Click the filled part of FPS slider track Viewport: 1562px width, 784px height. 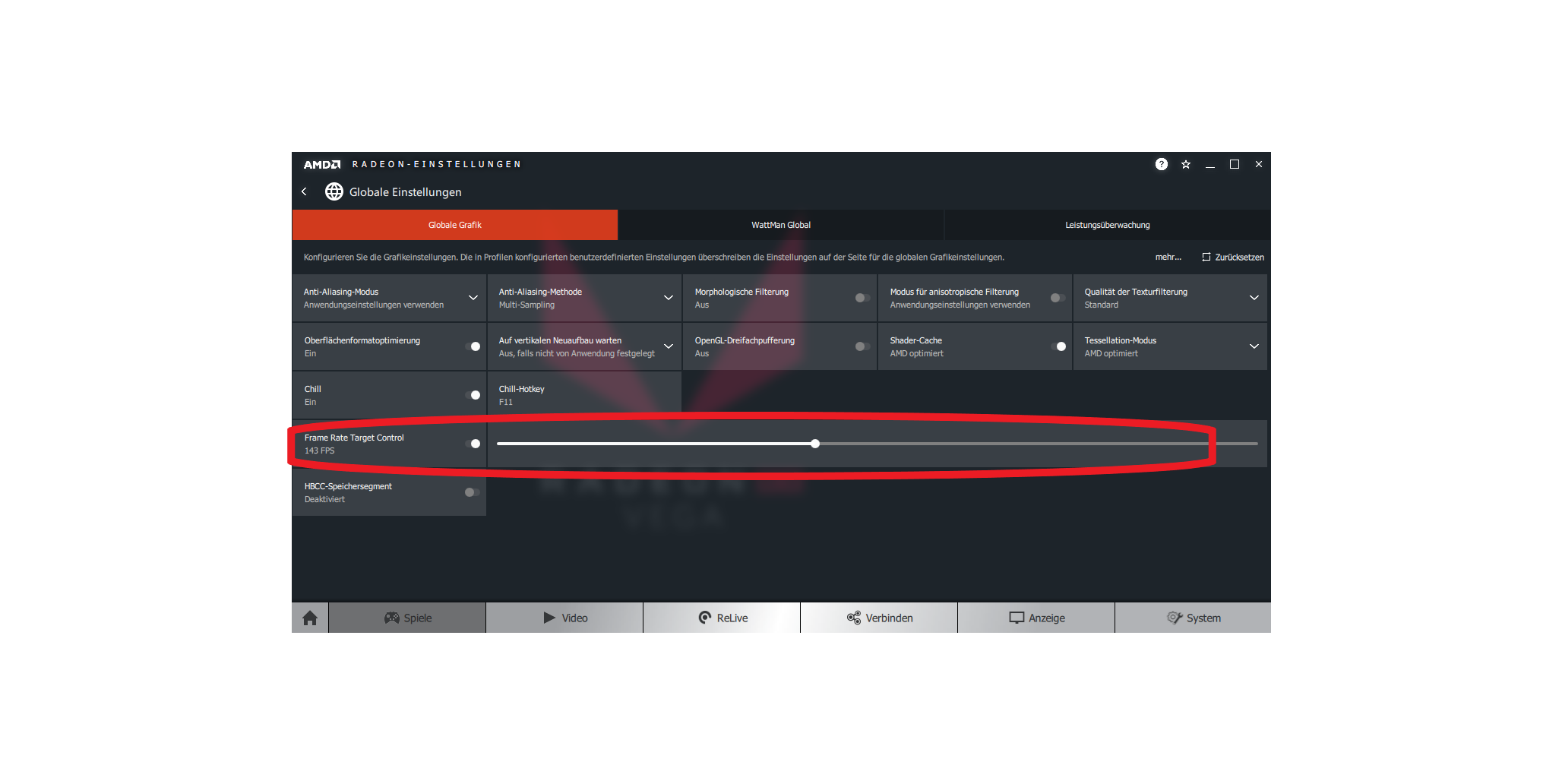[654, 444]
